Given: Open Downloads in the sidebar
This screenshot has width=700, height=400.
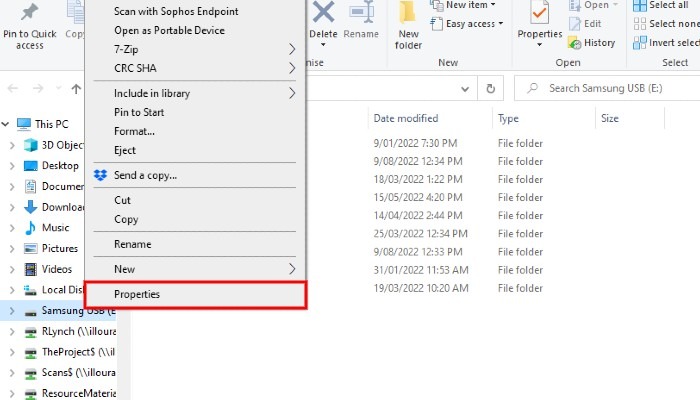Looking at the screenshot, I should tap(54, 207).
